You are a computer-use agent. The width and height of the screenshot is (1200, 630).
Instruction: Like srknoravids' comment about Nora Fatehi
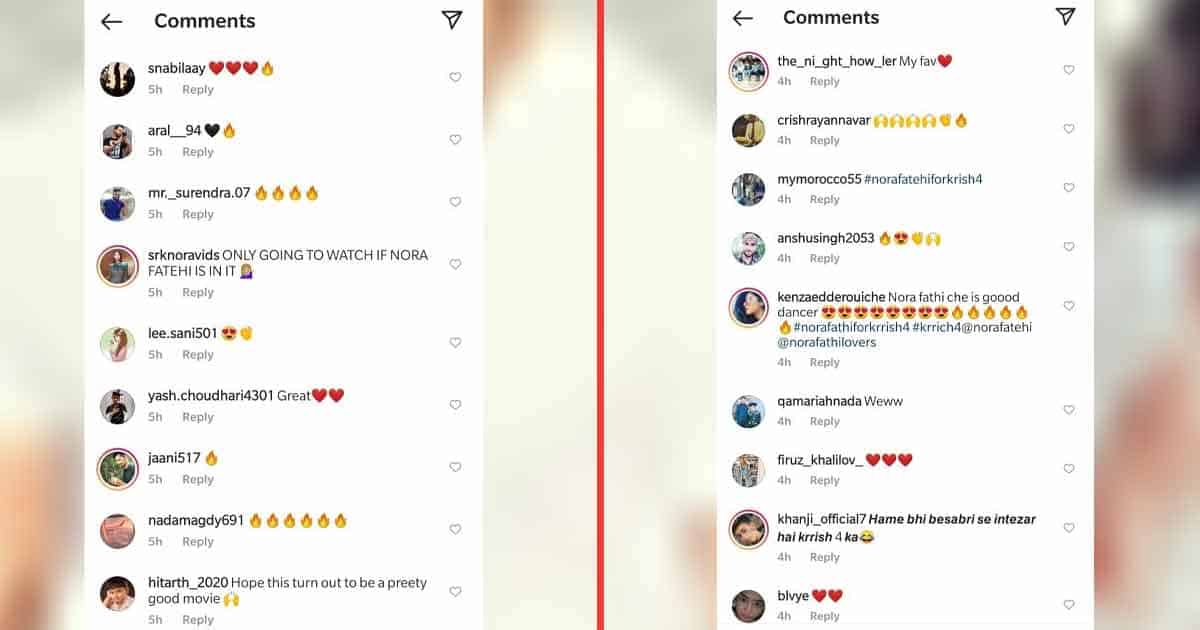tap(455, 264)
